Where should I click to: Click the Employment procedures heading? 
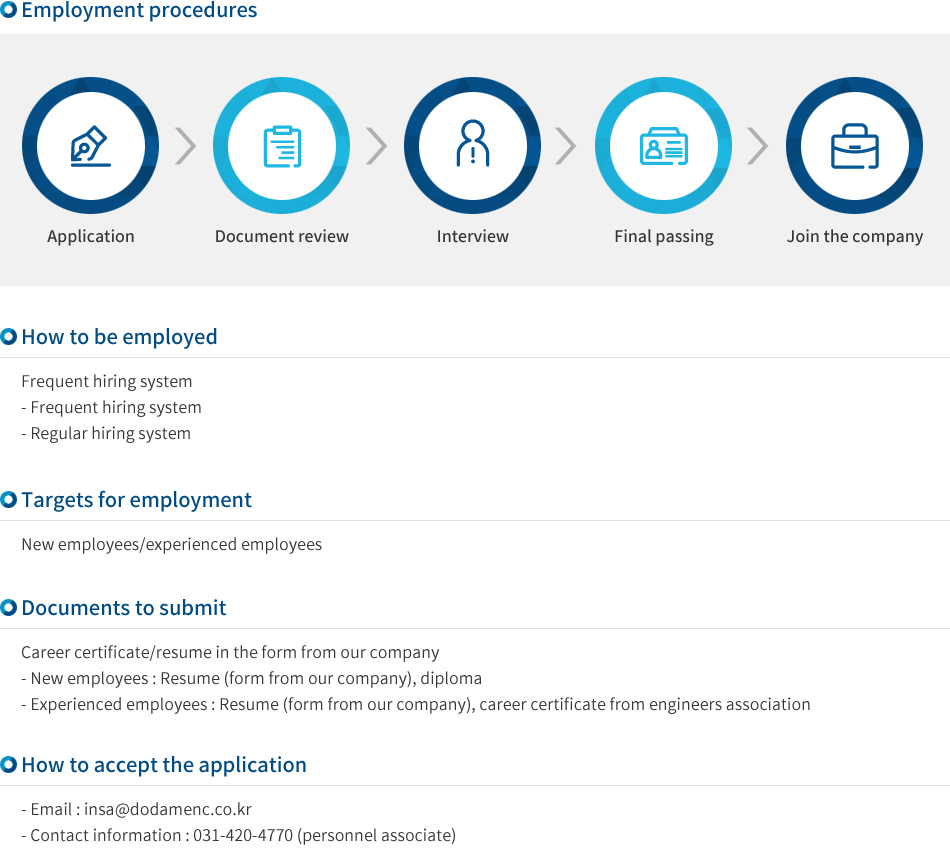(x=139, y=10)
